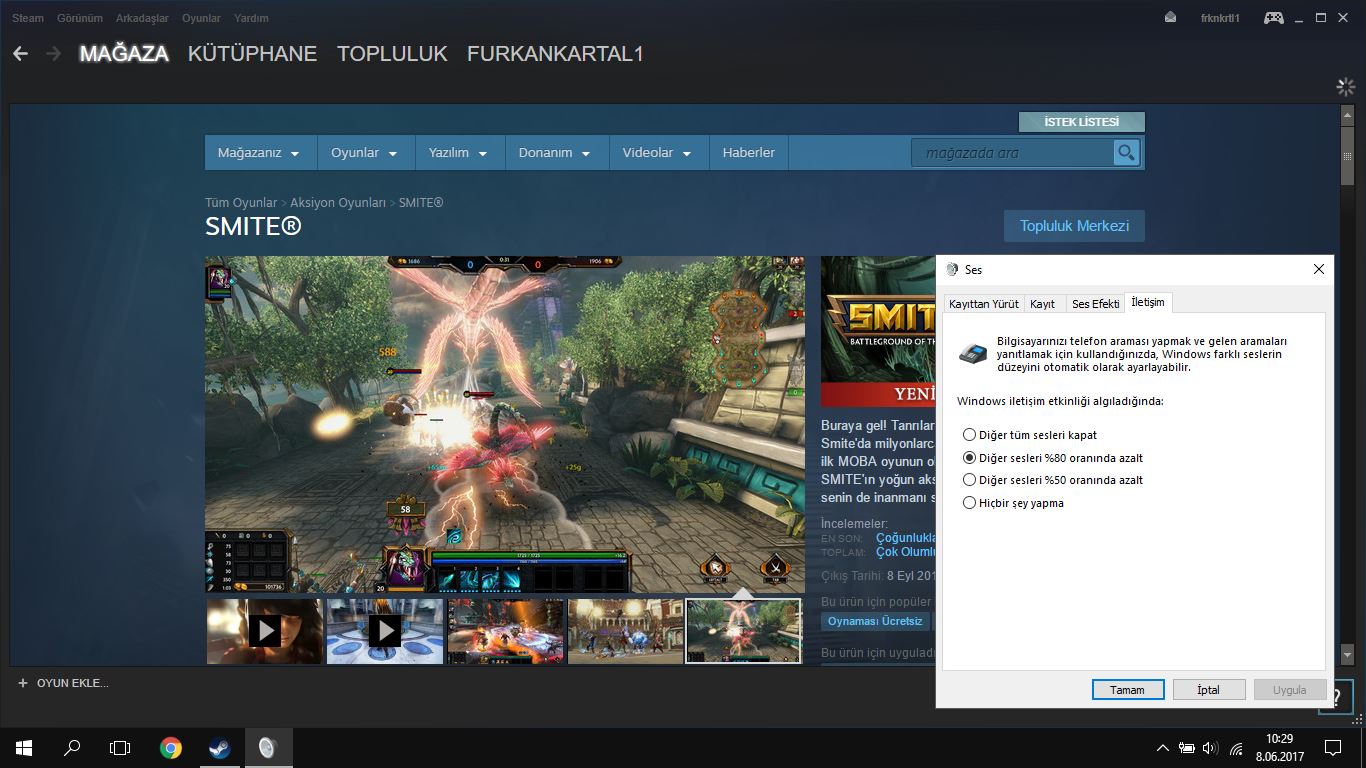Screen dimensions: 1366x768
Task: Click the Sound dialog taskbar icon
Action: click(267, 747)
